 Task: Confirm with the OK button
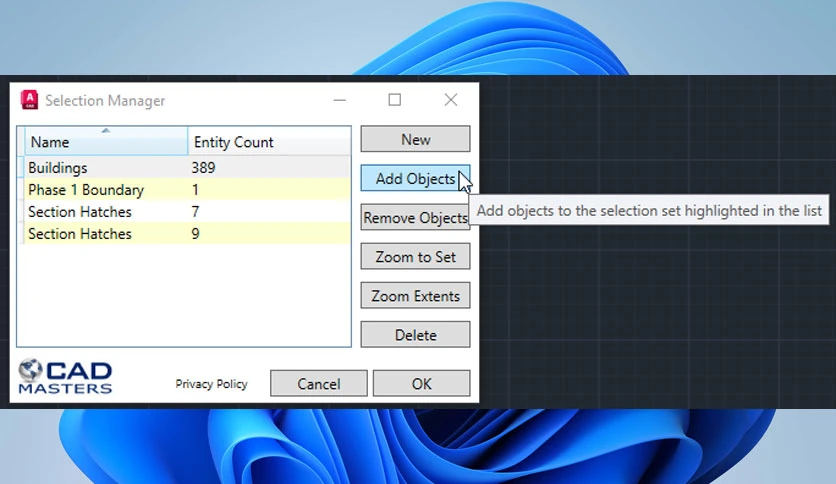(421, 384)
